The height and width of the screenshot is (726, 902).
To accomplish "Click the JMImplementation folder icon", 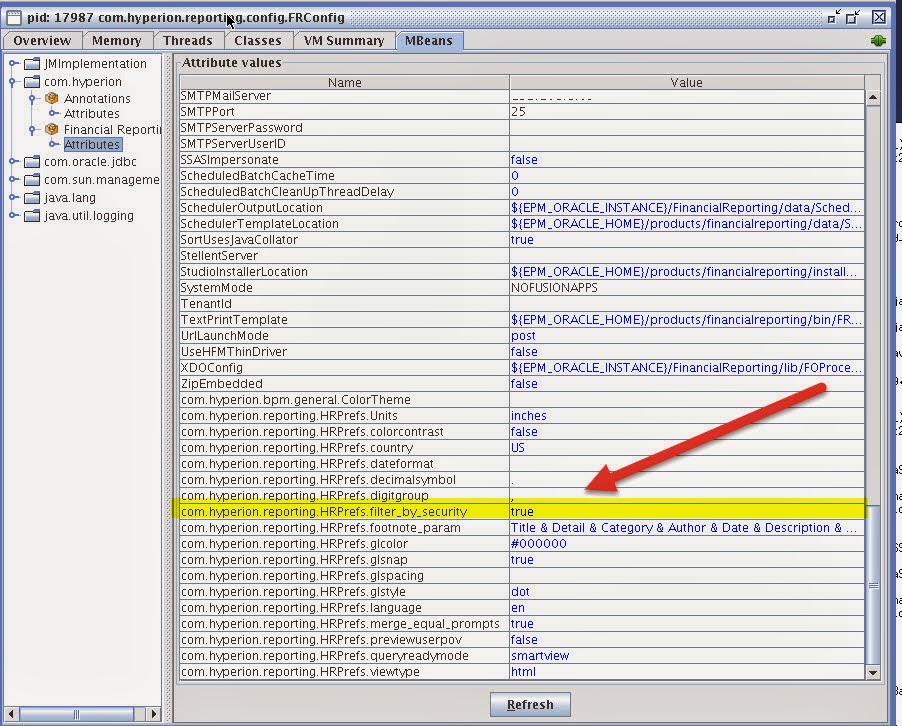I will point(32,64).
